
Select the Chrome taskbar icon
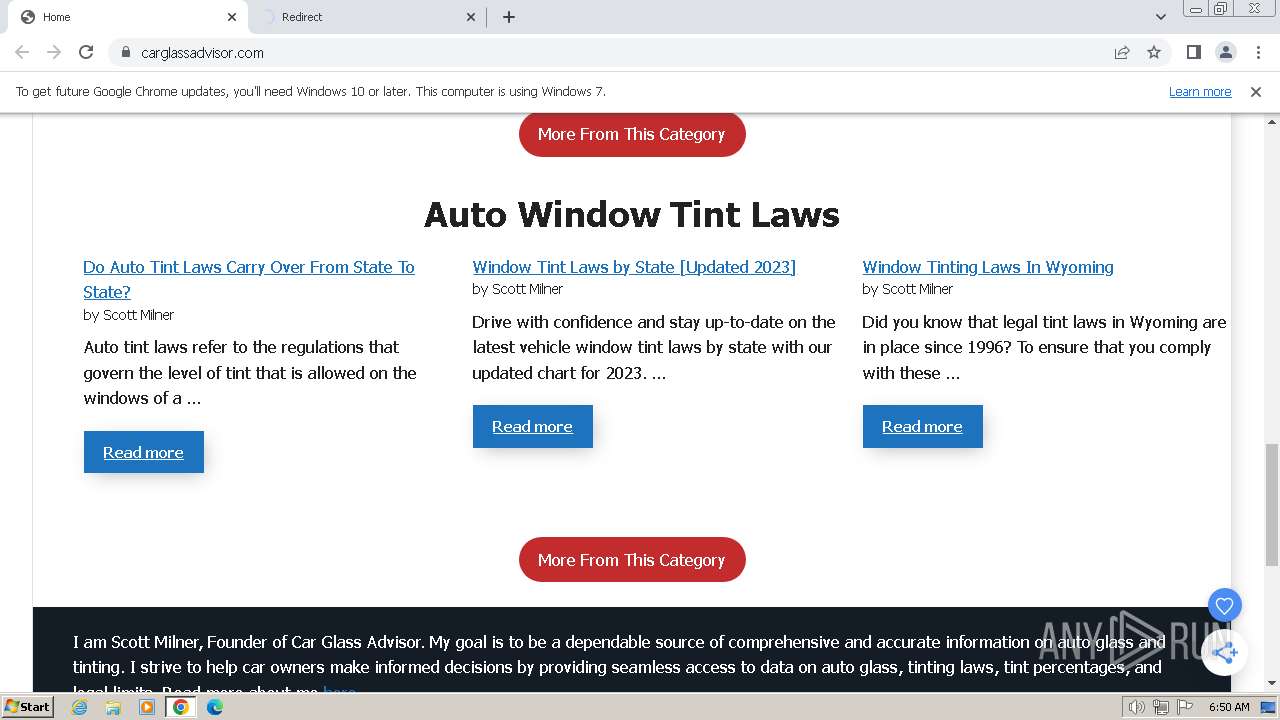point(181,707)
